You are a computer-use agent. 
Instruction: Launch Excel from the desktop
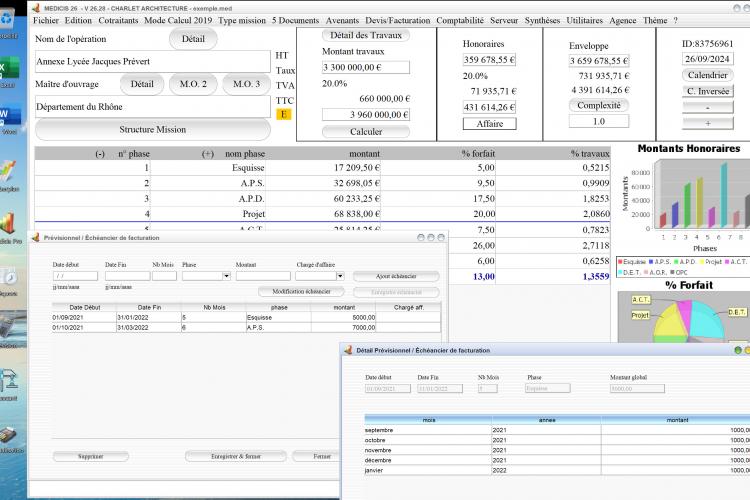[x=8, y=72]
